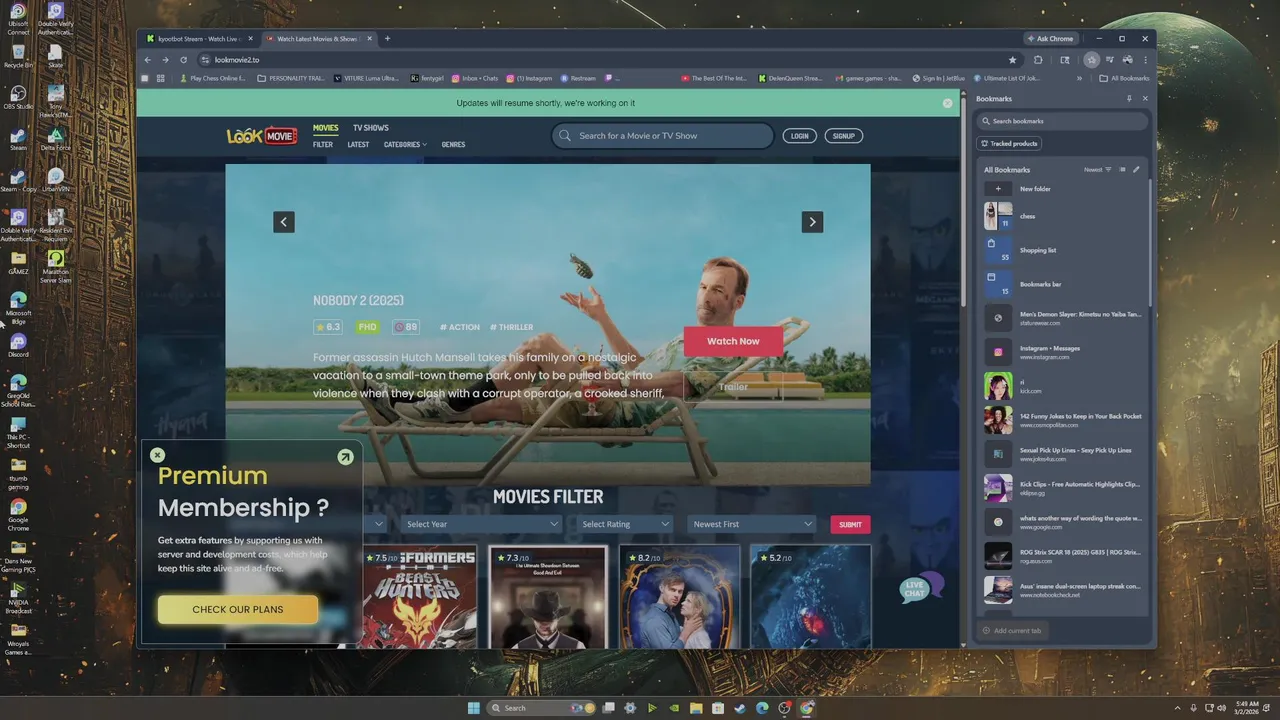Screen dimensions: 1280x720
Task: Close the green updates notice banner
Action: click(947, 103)
